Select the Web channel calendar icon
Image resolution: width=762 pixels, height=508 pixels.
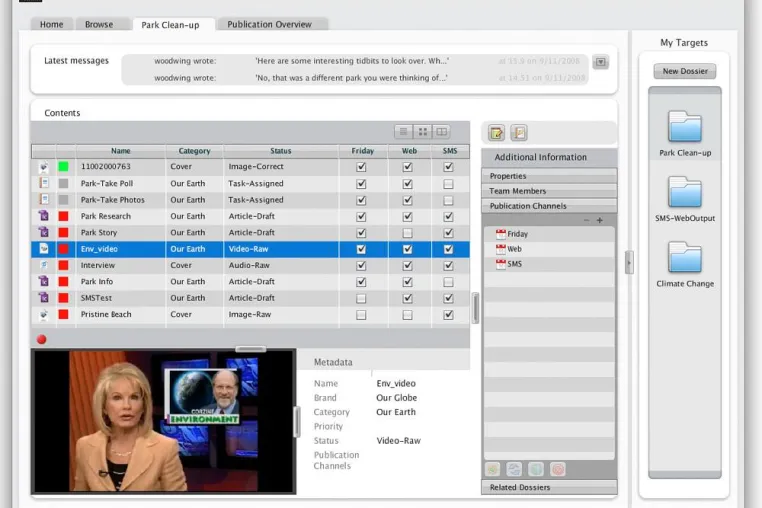501,249
